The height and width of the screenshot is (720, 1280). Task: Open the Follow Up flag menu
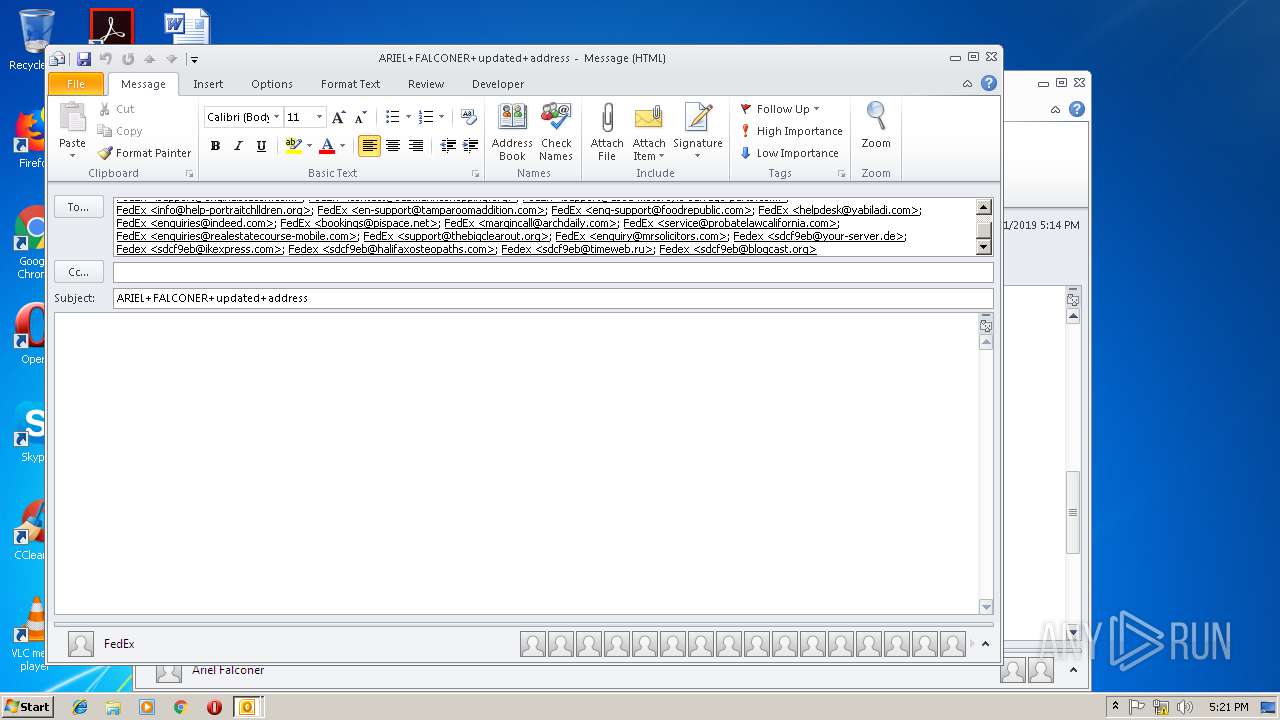point(780,109)
